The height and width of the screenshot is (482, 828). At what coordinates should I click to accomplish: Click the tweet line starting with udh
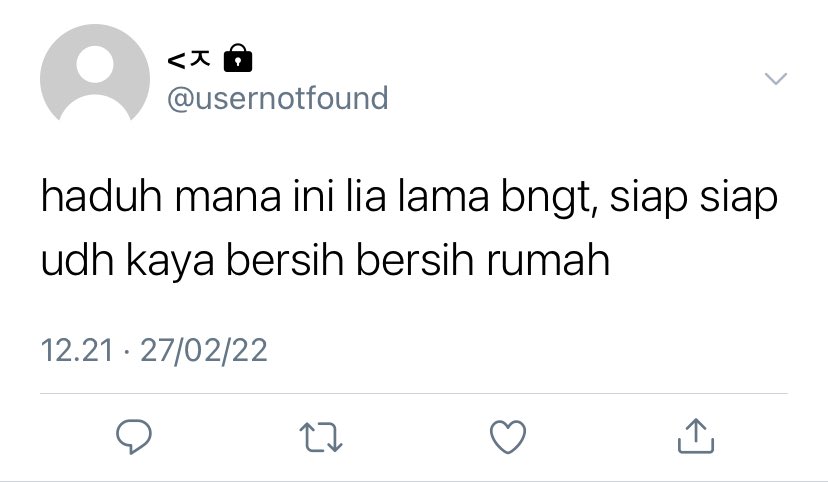[x=325, y=261]
